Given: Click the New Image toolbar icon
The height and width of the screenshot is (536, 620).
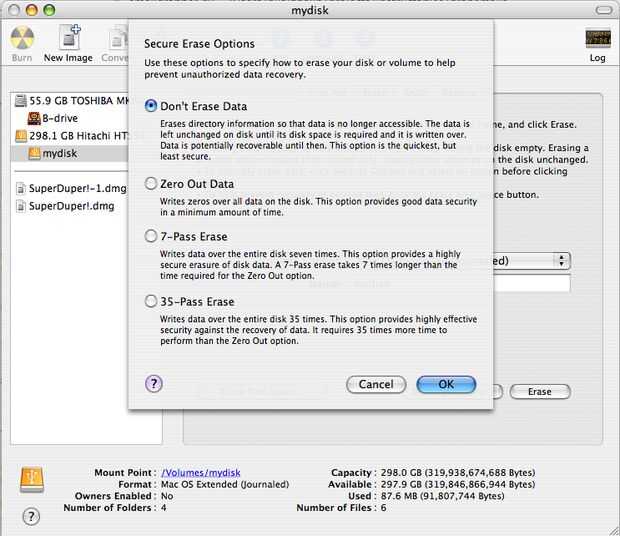Looking at the screenshot, I should 68,40.
